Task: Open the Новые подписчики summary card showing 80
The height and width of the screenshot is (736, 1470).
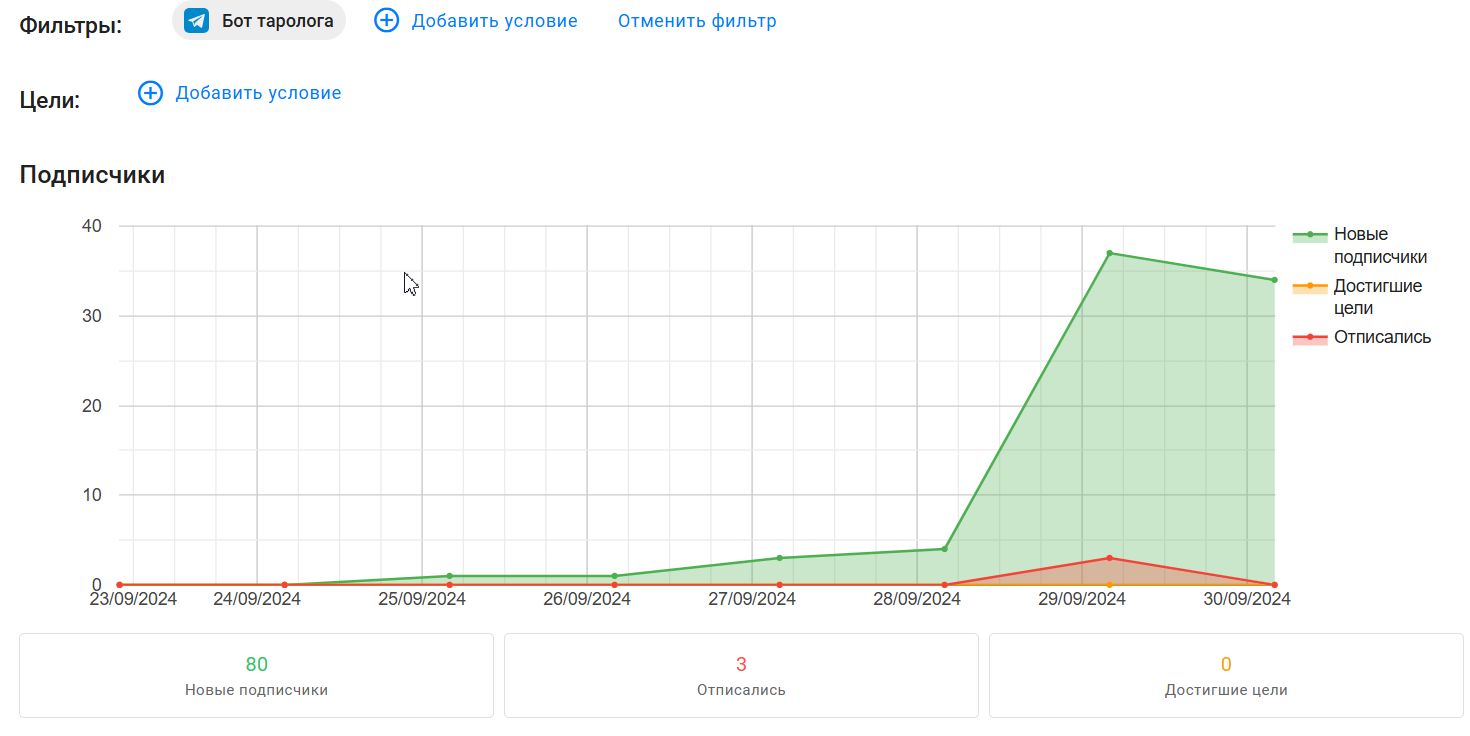Action: [256, 675]
